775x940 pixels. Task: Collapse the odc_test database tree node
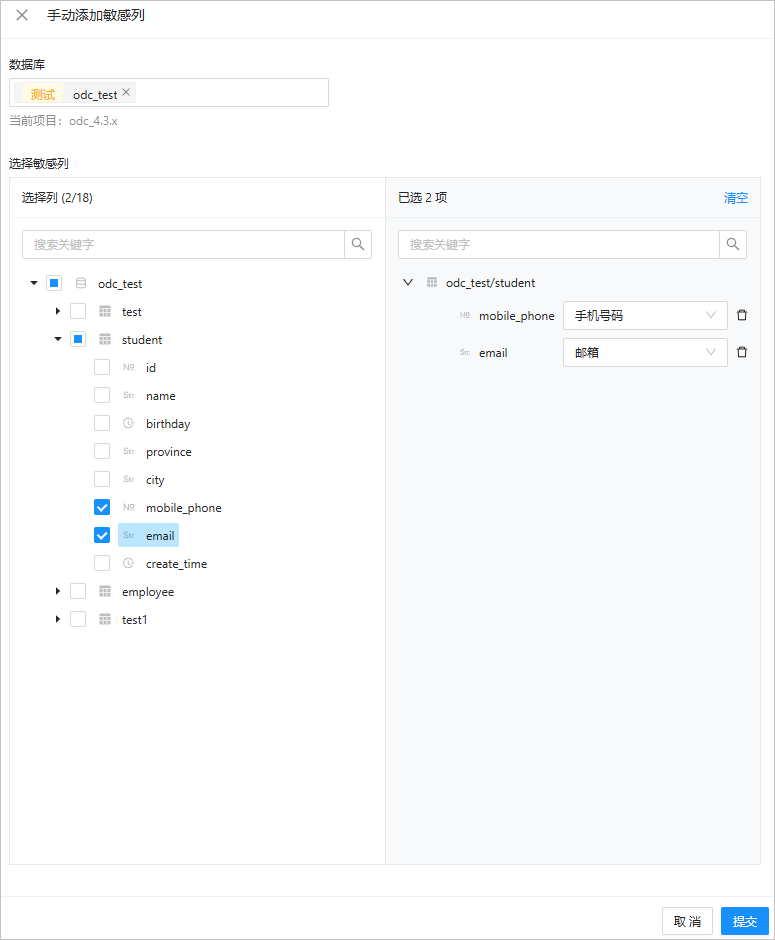click(x=34, y=283)
